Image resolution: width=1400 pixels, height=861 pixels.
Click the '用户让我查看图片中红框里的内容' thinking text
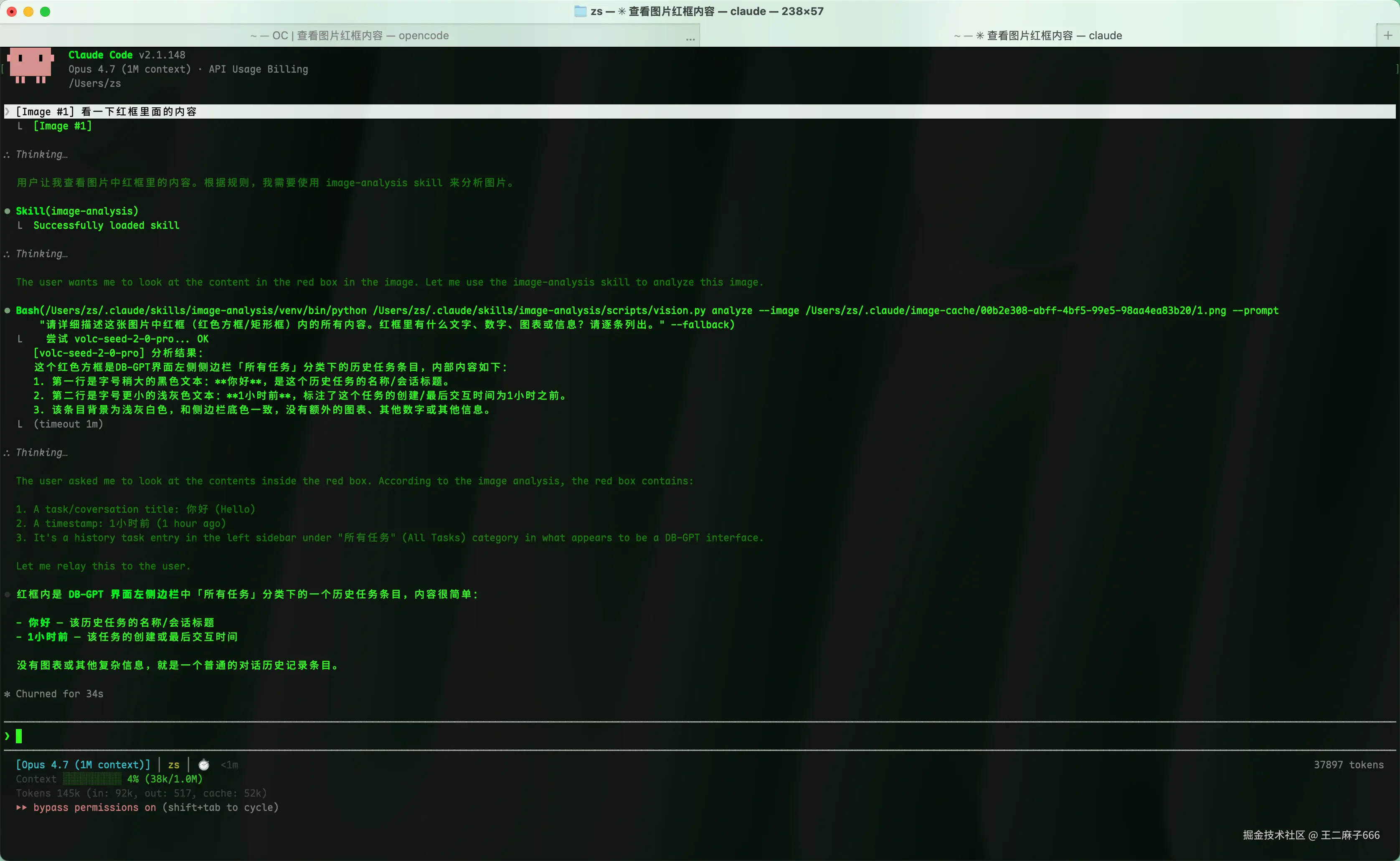(265, 183)
